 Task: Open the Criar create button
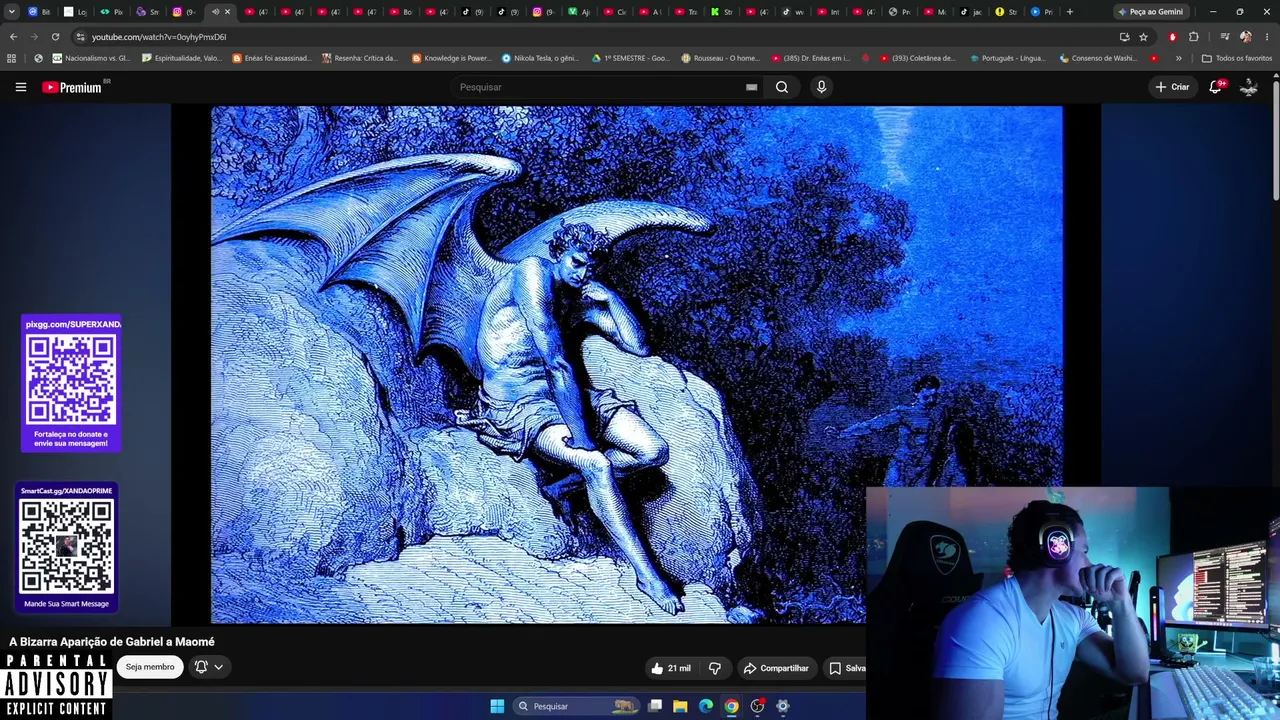pos(1172,87)
